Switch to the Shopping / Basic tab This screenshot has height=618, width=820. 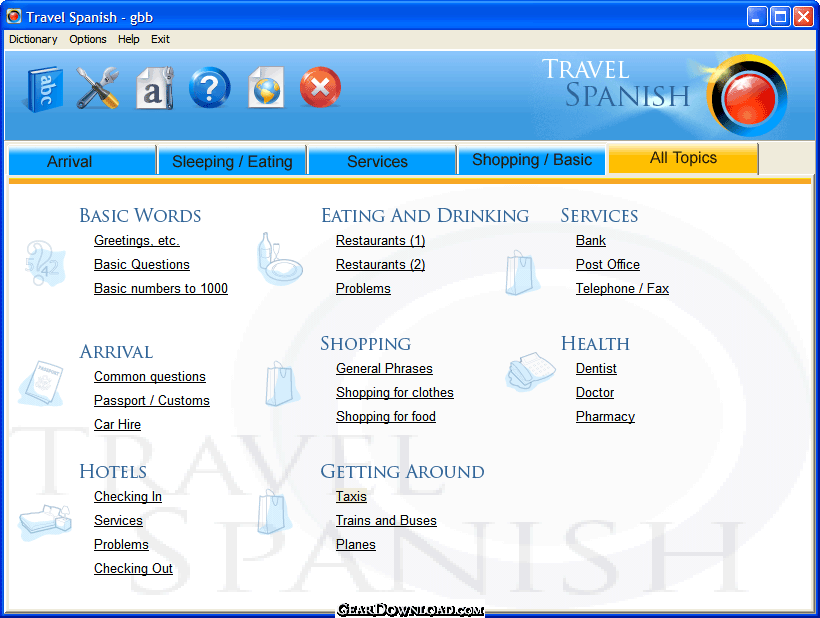click(532, 159)
